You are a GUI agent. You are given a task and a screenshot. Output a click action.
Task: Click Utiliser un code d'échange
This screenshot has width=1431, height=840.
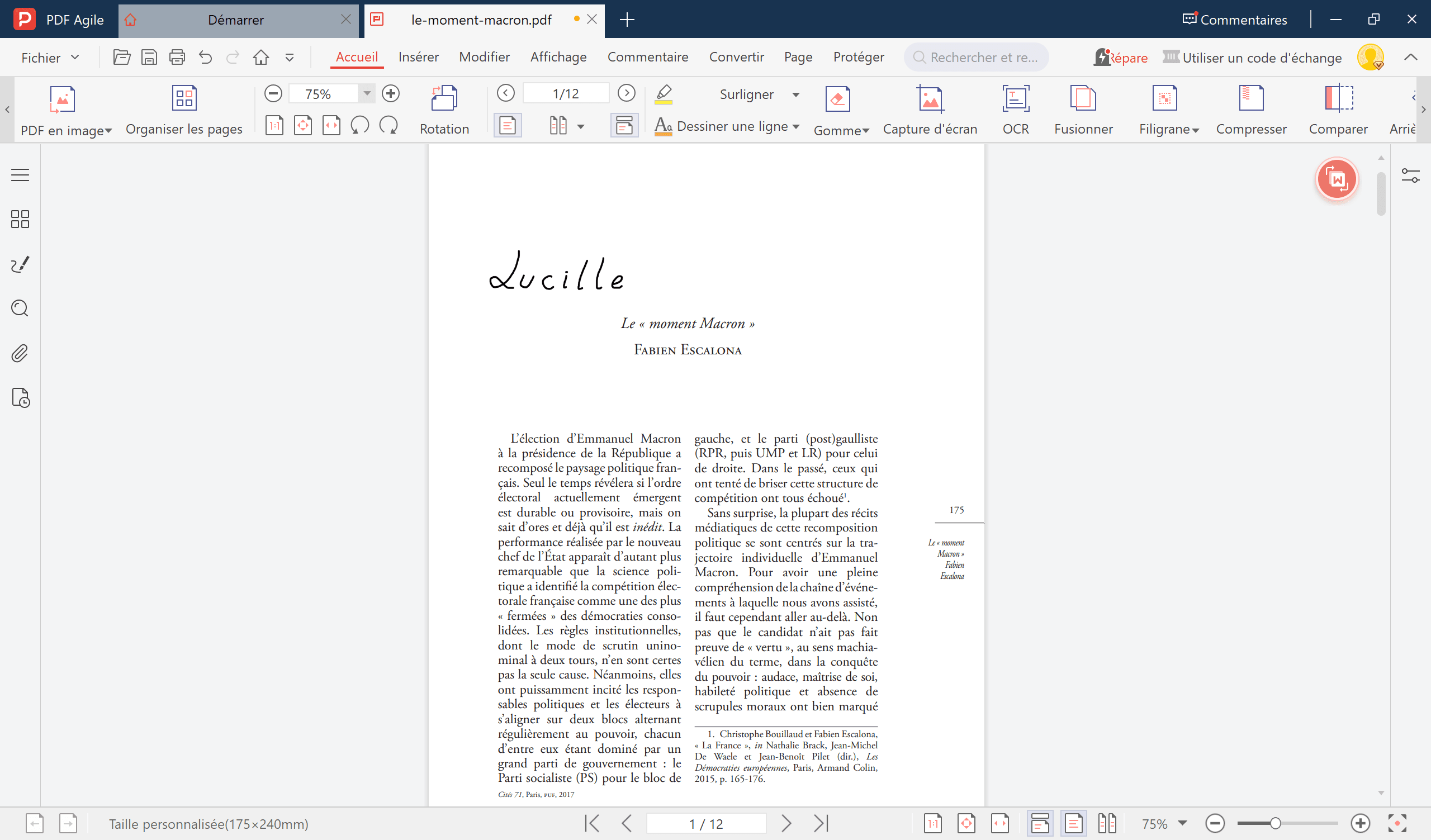point(1252,58)
